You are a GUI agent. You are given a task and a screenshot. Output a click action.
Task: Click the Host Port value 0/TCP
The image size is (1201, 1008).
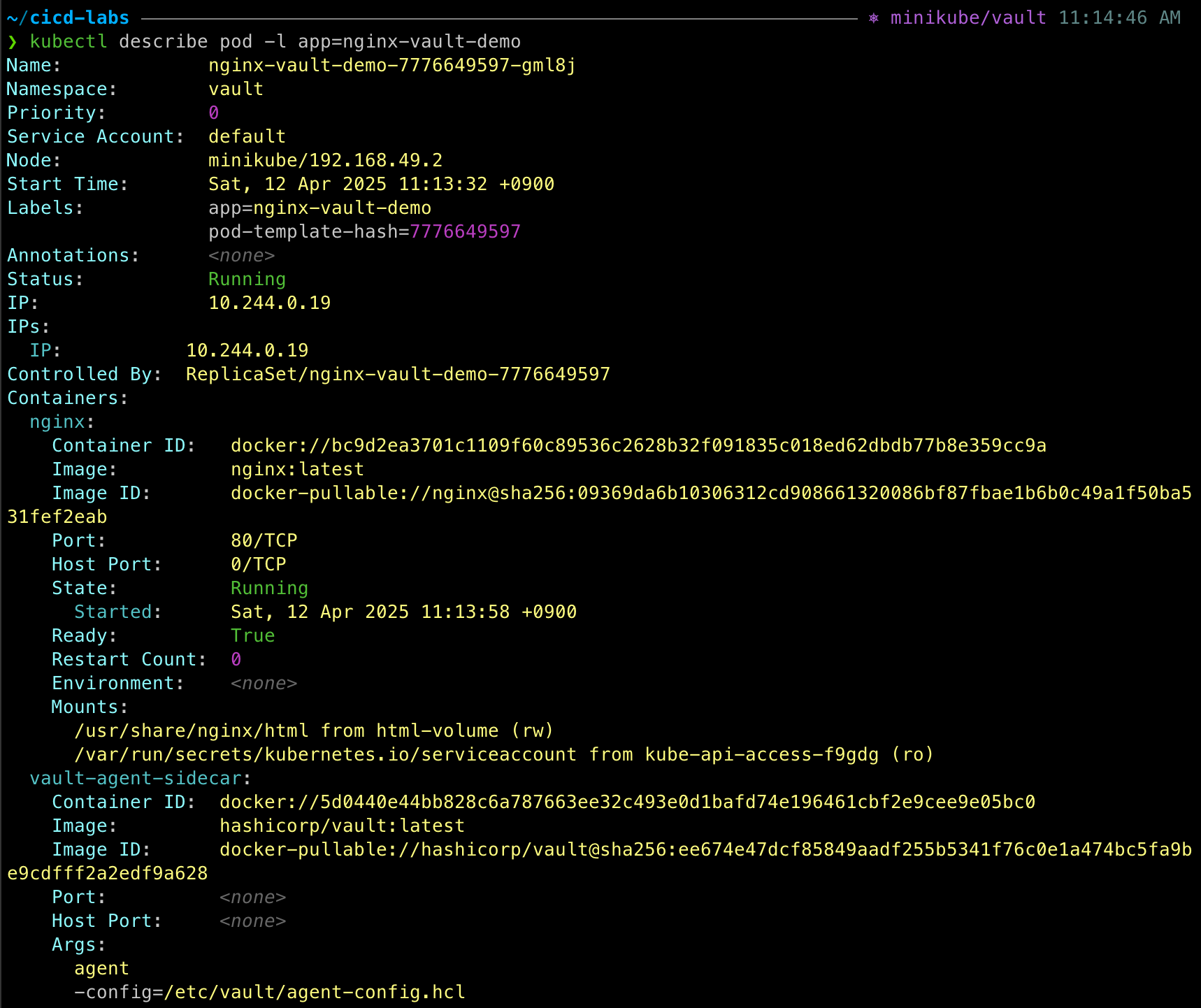[259, 564]
